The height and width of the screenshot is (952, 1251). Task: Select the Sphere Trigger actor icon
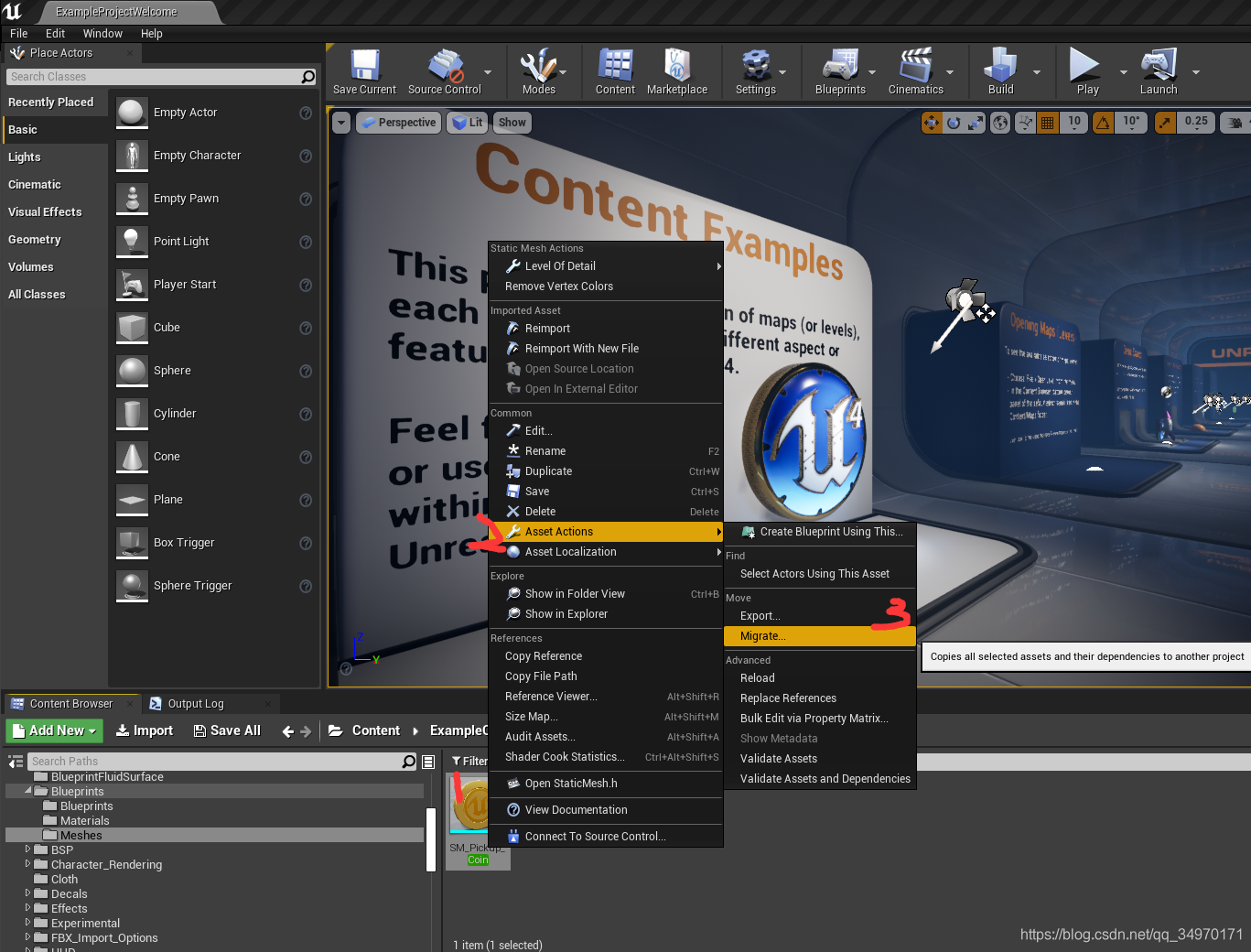tap(133, 586)
